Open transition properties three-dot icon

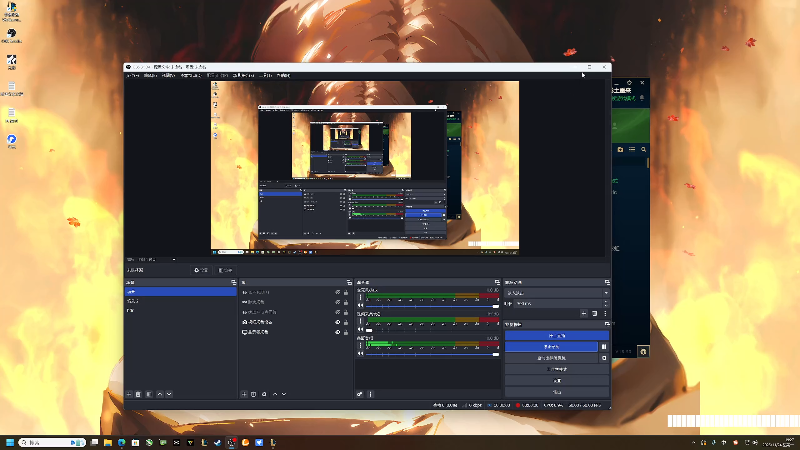point(605,314)
